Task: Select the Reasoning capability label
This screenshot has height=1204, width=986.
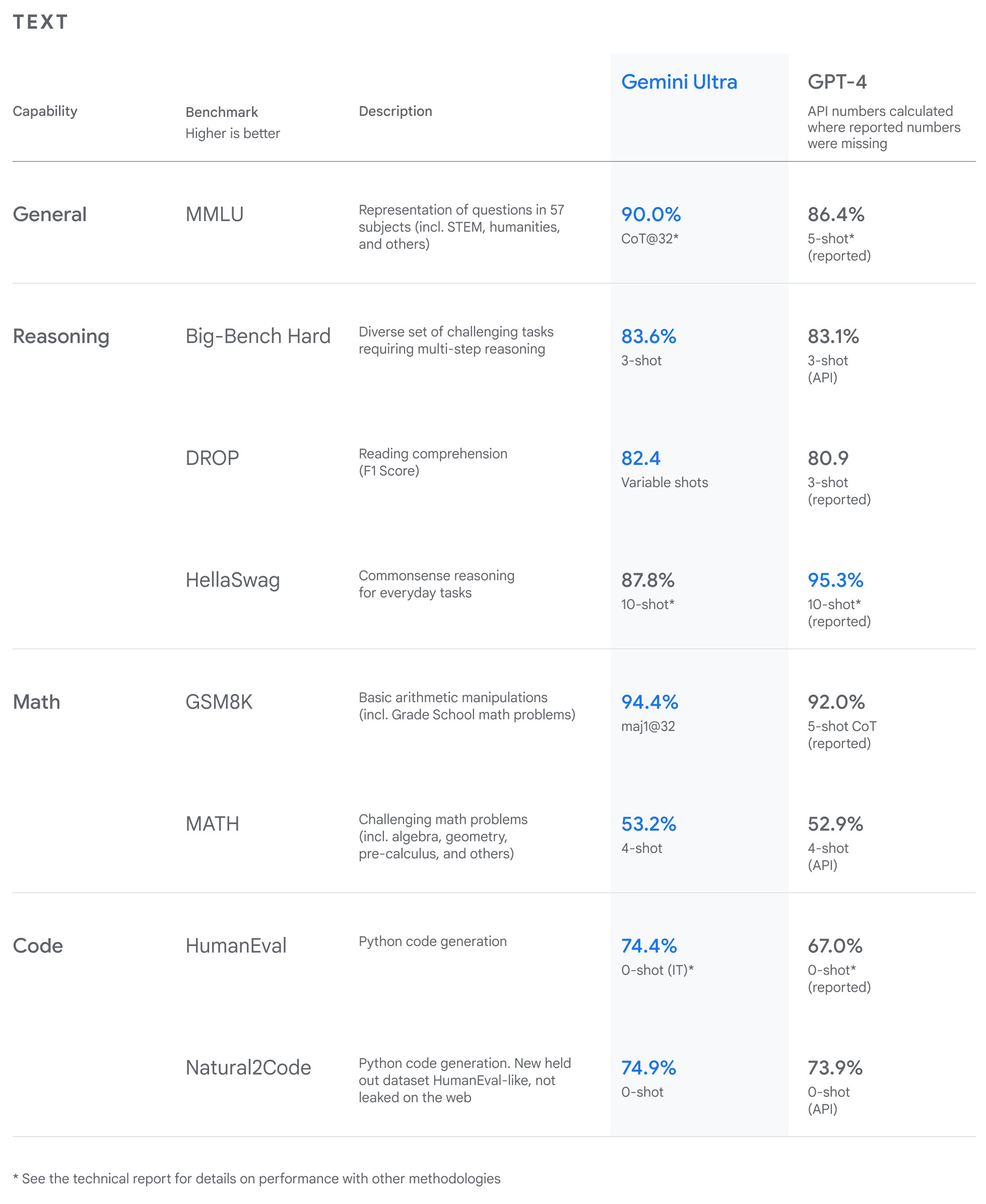Action: (x=61, y=336)
